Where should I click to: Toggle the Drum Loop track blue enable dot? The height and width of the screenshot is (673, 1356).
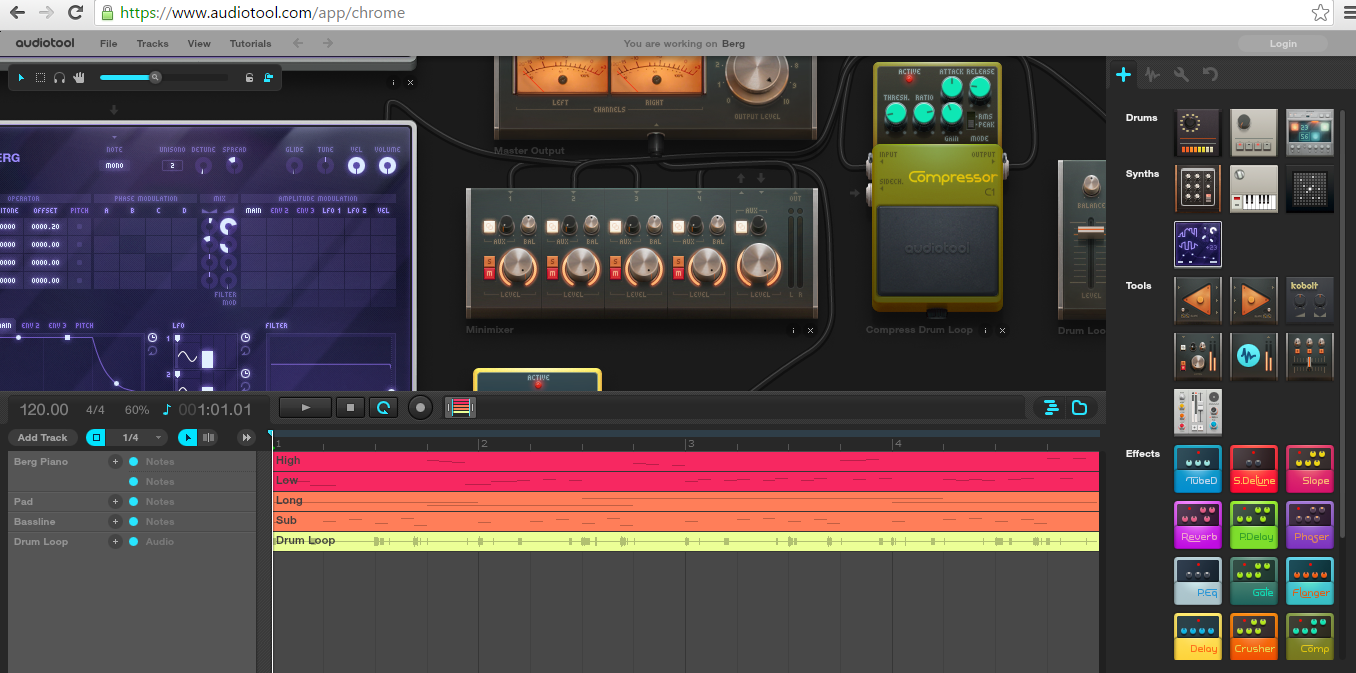pos(133,542)
